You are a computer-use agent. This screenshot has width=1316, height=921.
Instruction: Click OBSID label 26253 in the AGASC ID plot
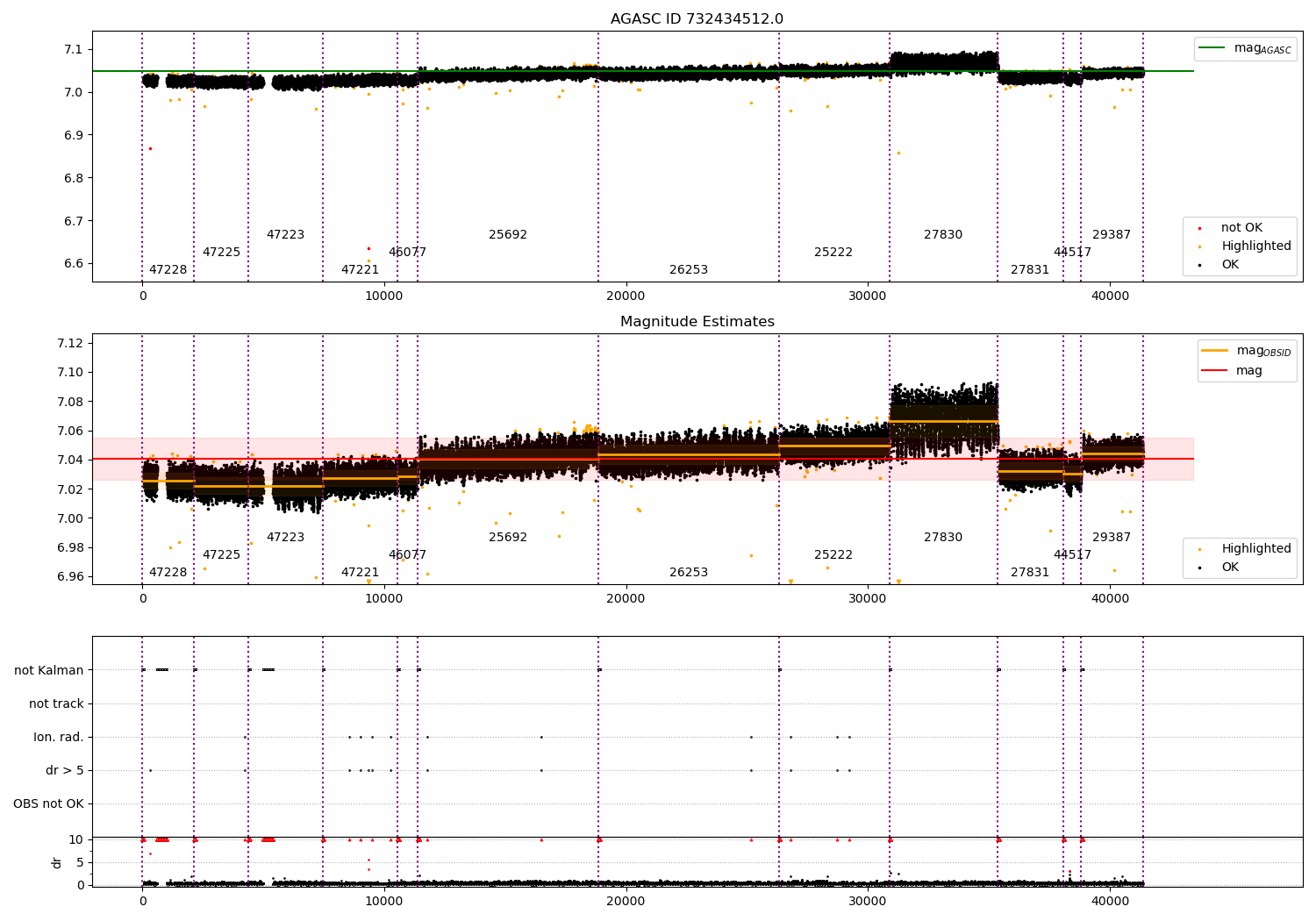click(689, 270)
